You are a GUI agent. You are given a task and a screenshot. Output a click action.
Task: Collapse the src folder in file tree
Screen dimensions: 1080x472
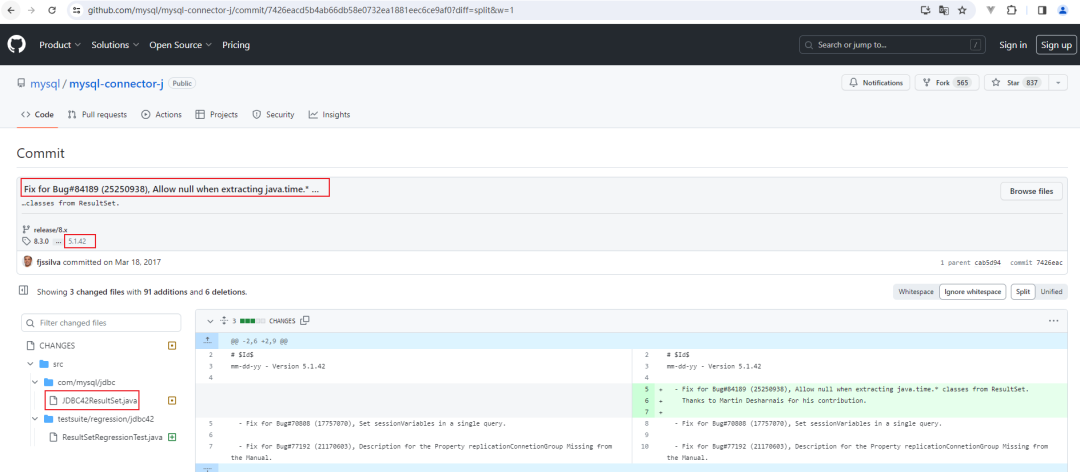pos(30,364)
